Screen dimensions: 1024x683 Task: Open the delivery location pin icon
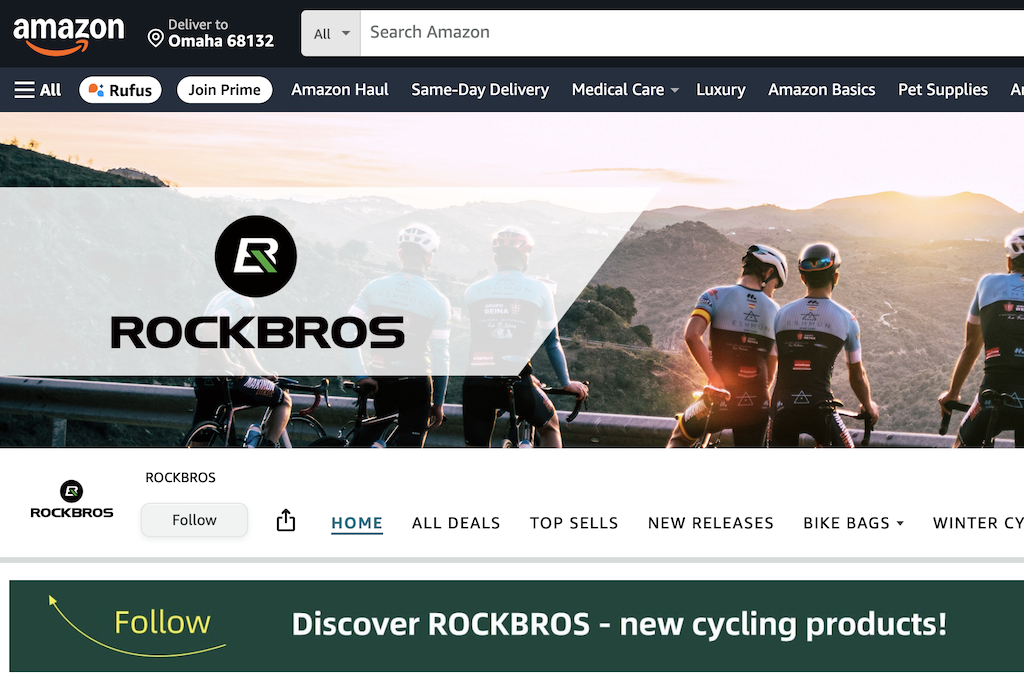[x=155, y=39]
